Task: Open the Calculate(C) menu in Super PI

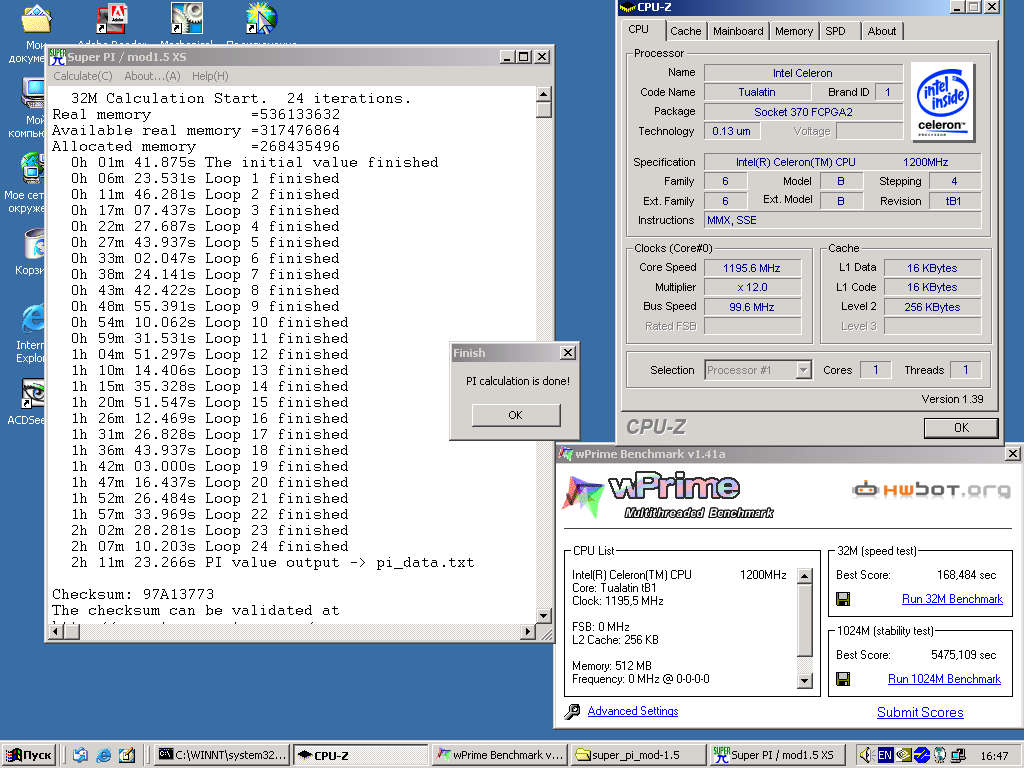Action: [x=82, y=76]
